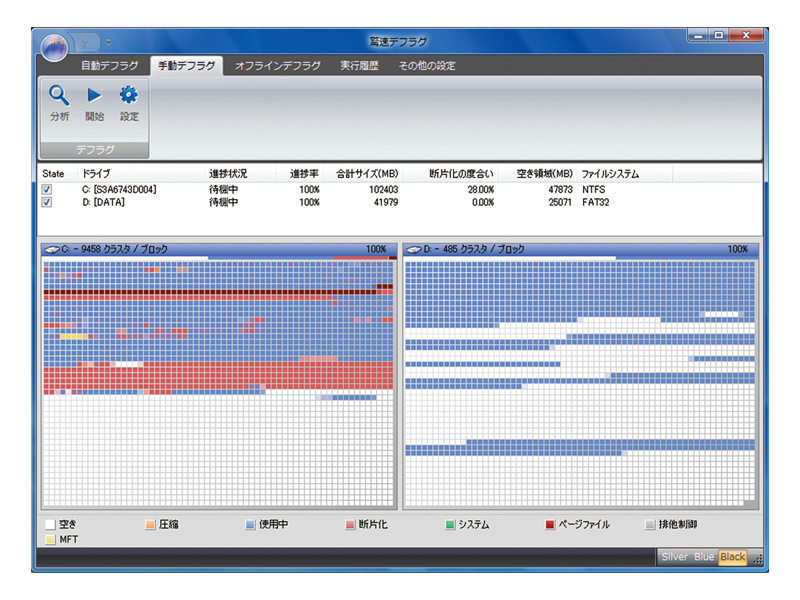
Task: Click the round application orb button
Action: [56, 45]
